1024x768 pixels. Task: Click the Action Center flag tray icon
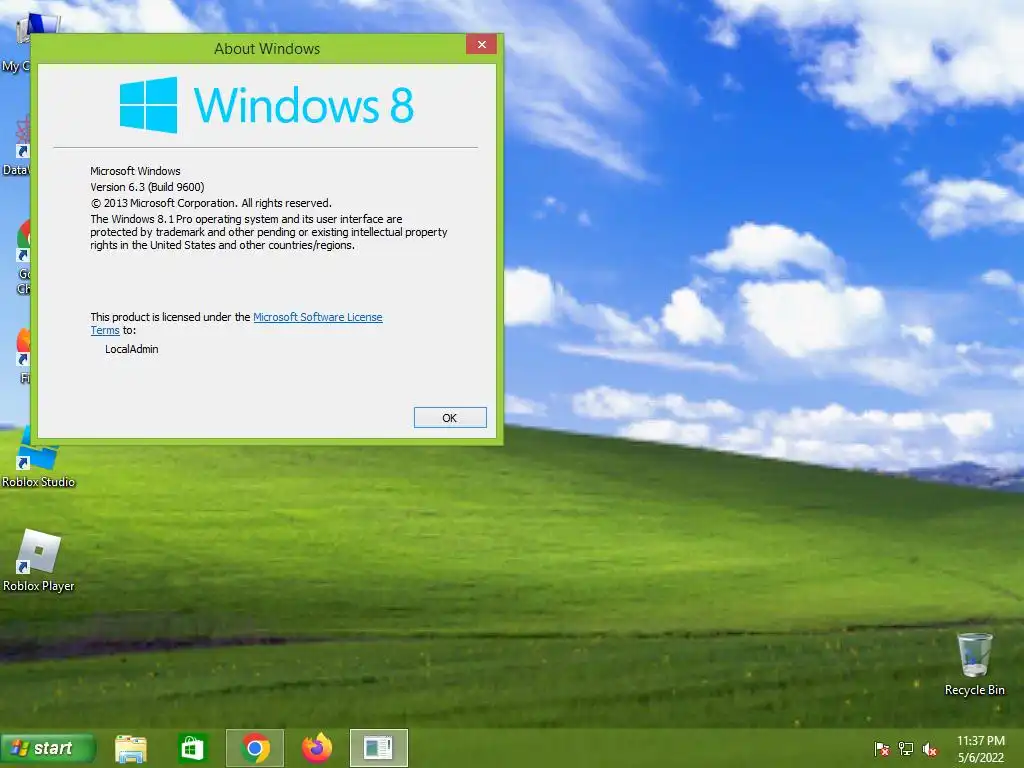pos(882,749)
